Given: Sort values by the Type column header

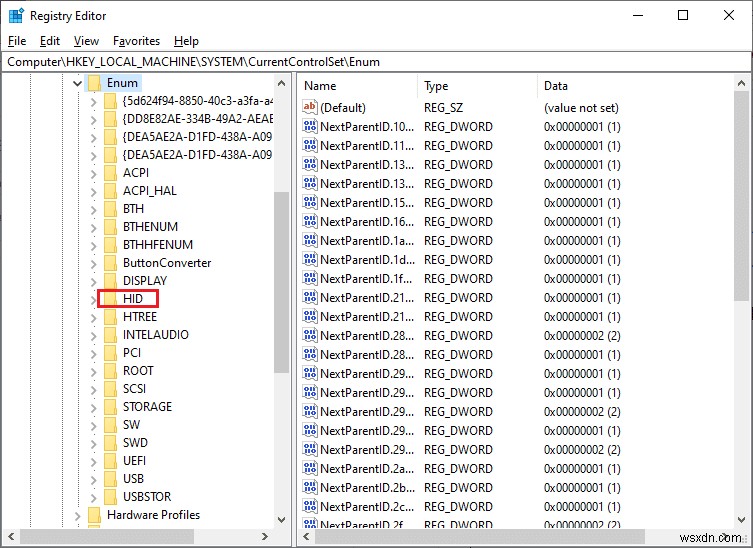Looking at the screenshot, I should click(x=477, y=86).
